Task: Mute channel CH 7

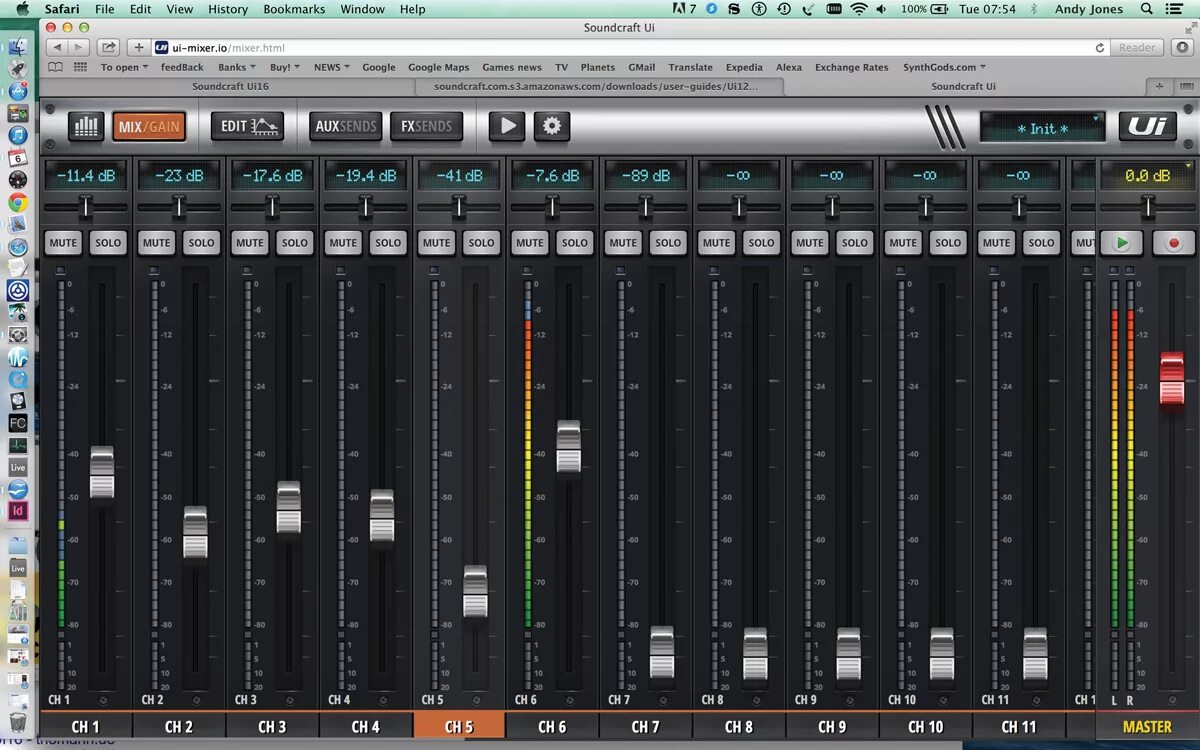Action: pyautogui.click(x=623, y=243)
